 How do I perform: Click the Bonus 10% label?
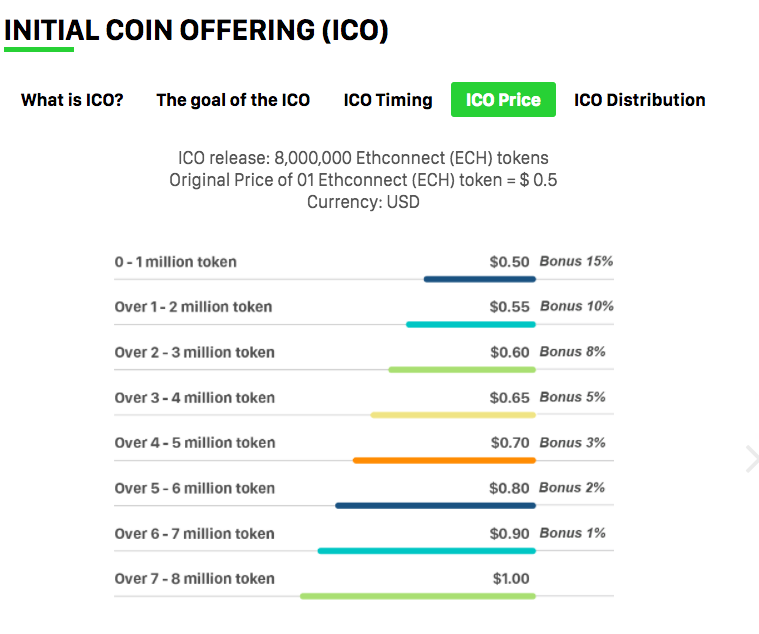(576, 307)
